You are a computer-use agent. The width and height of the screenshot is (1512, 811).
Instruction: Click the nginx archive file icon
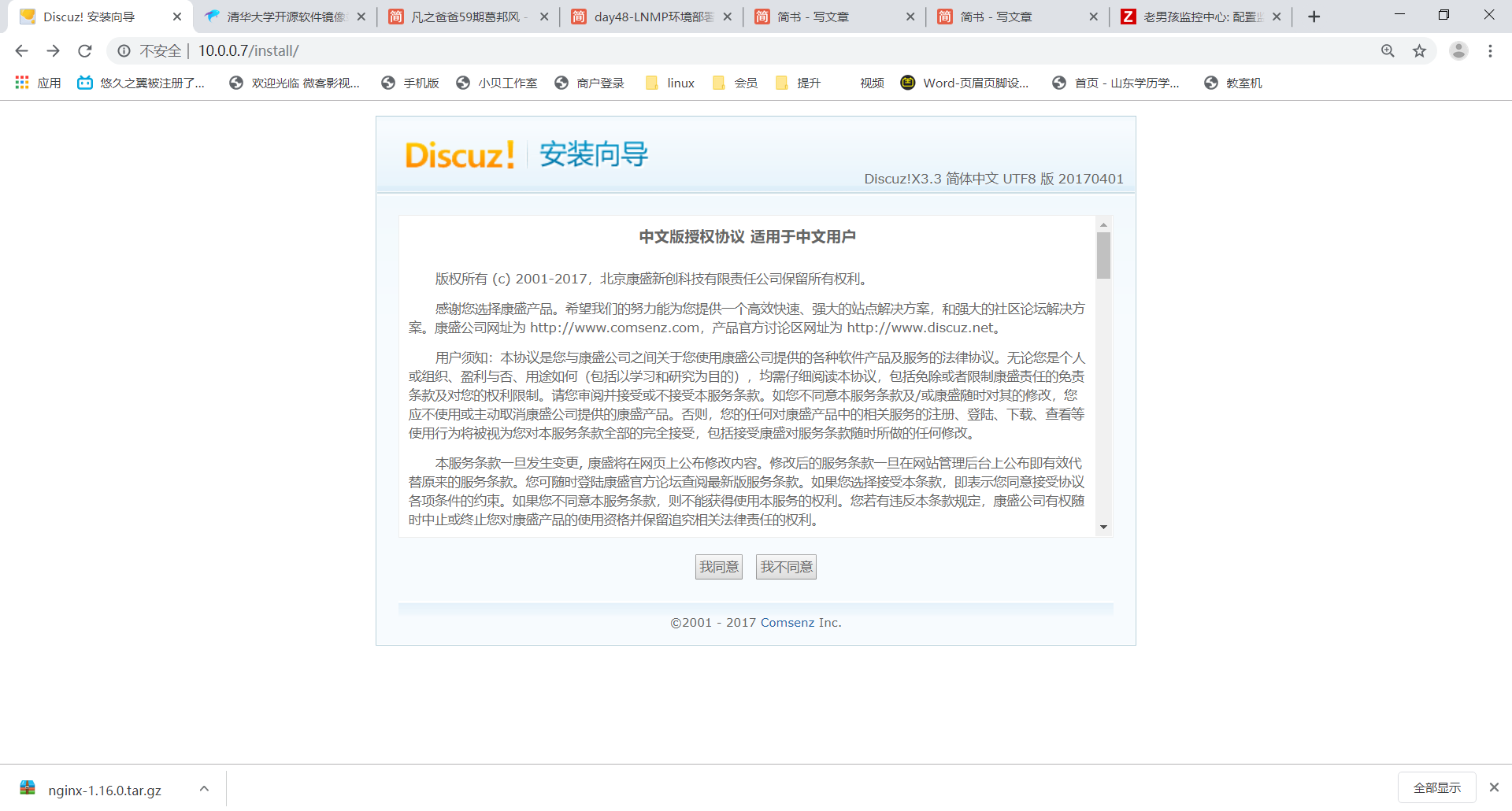28,787
